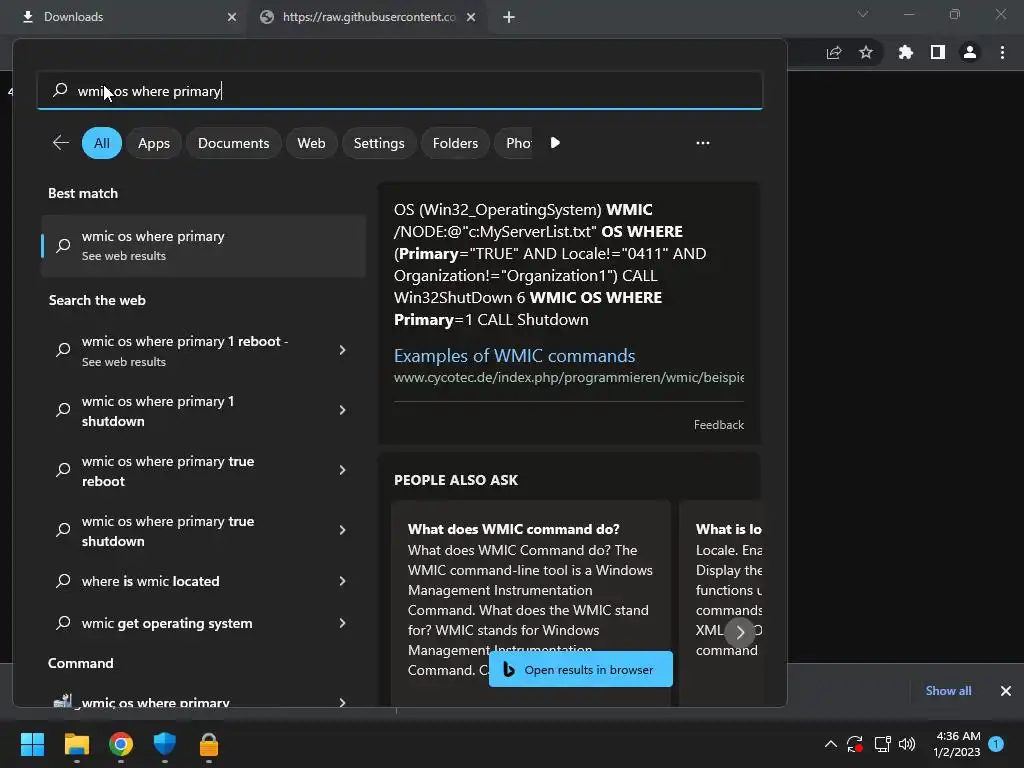This screenshot has width=1024, height=768.
Task: Open Windows Security shield on taskbar
Action: tap(165, 744)
